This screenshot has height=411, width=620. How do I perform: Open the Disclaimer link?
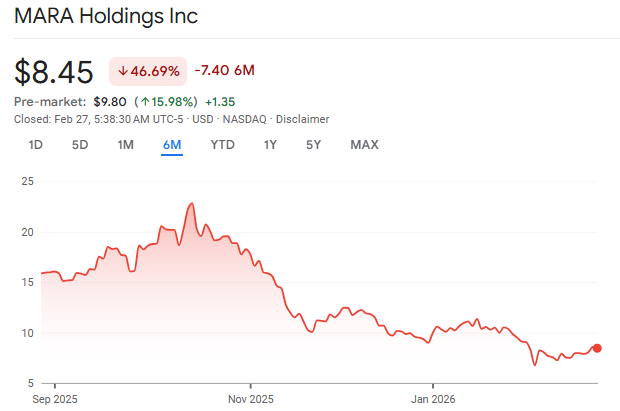coord(303,119)
